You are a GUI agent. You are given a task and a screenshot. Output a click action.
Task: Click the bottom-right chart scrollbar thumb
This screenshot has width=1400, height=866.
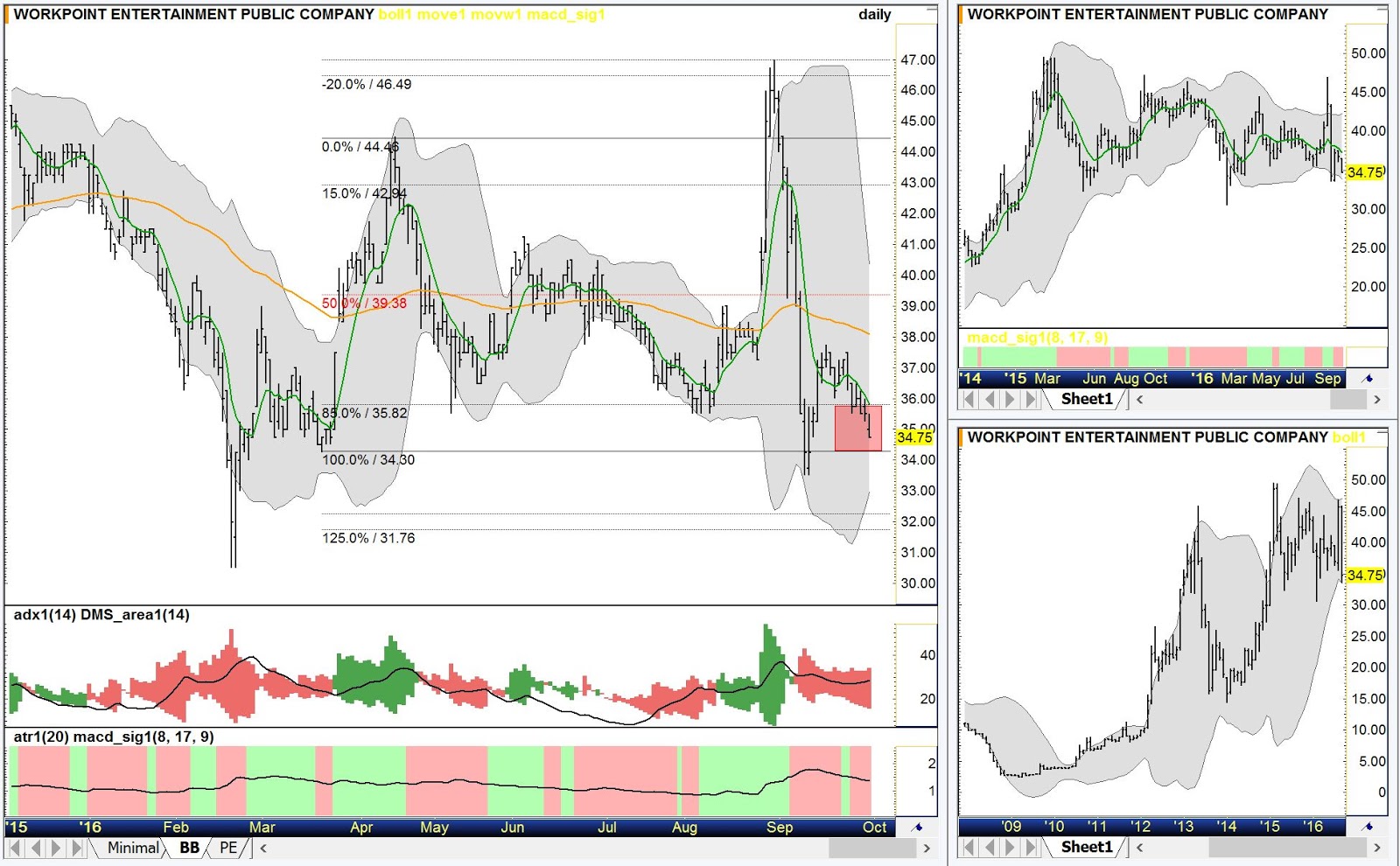1287,848
